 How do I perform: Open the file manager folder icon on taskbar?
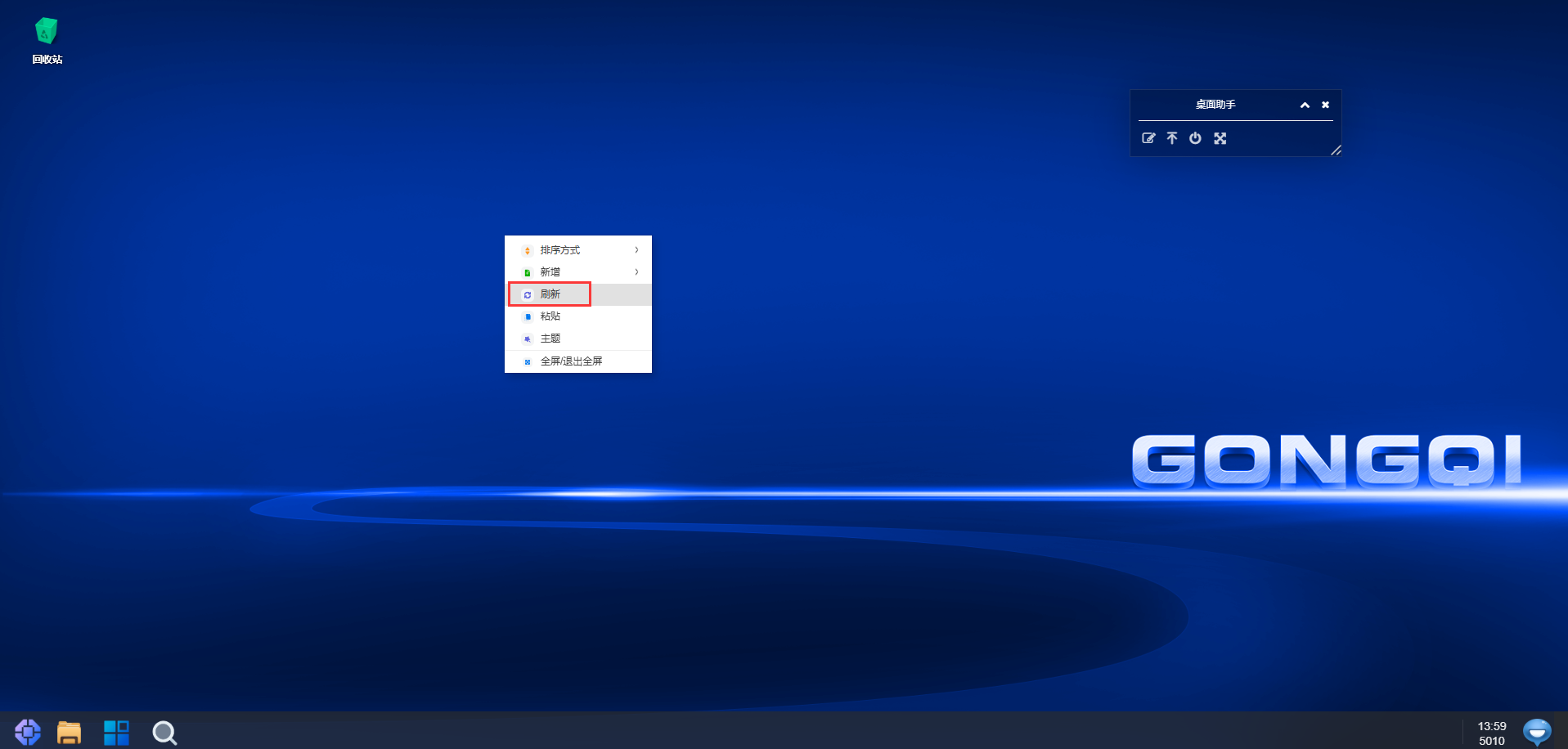pyautogui.click(x=69, y=733)
